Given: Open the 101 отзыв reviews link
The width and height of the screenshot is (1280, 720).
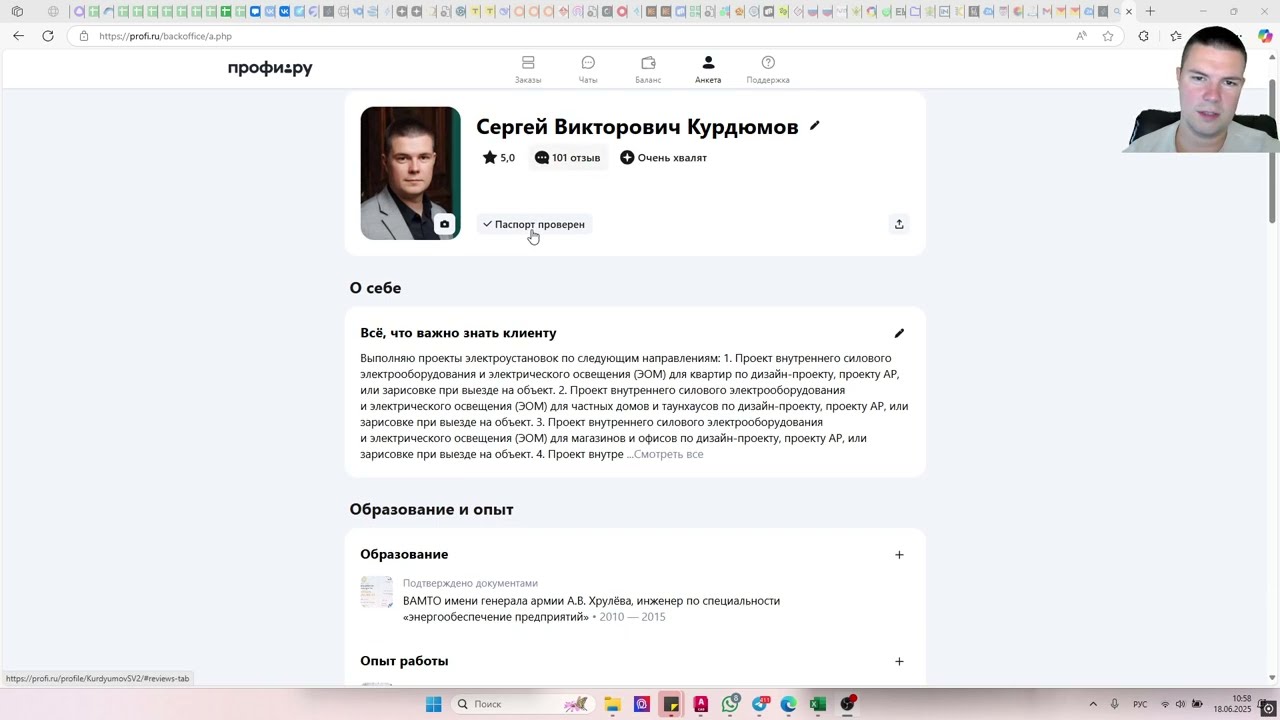Looking at the screenshot, I should [567, 158].
